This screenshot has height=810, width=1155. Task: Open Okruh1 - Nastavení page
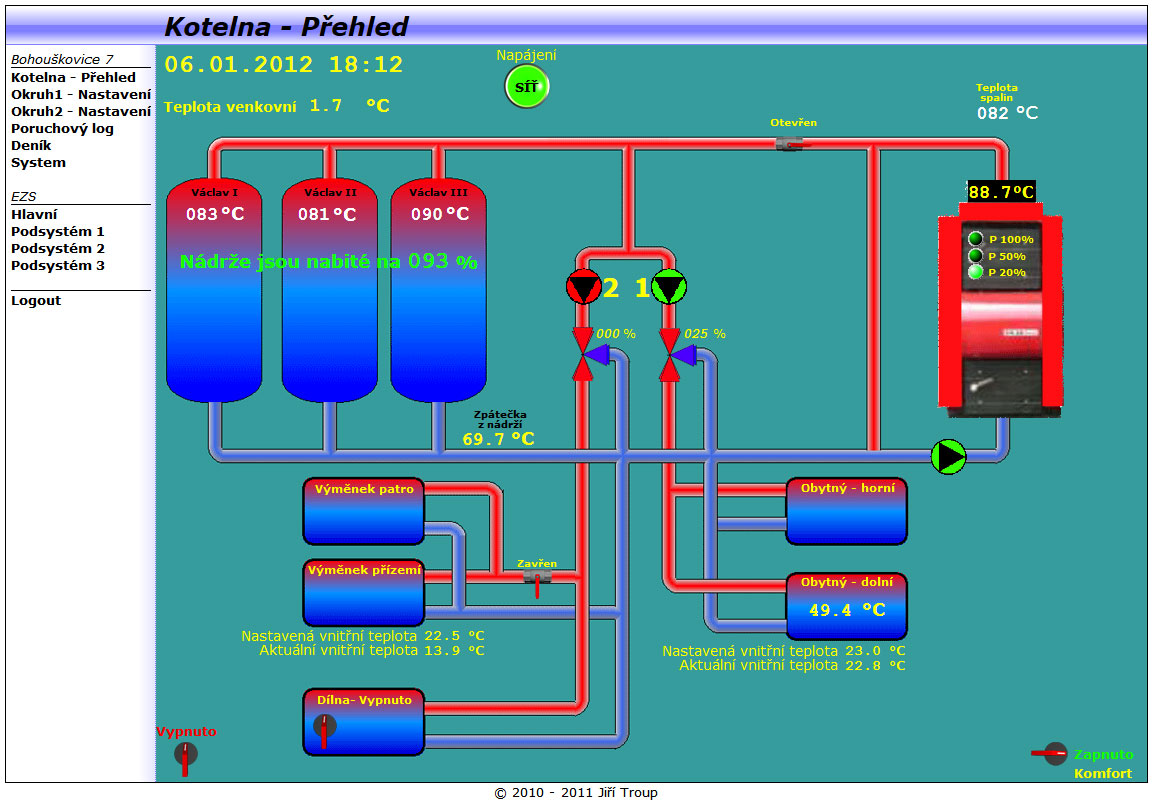click(81, 94)
